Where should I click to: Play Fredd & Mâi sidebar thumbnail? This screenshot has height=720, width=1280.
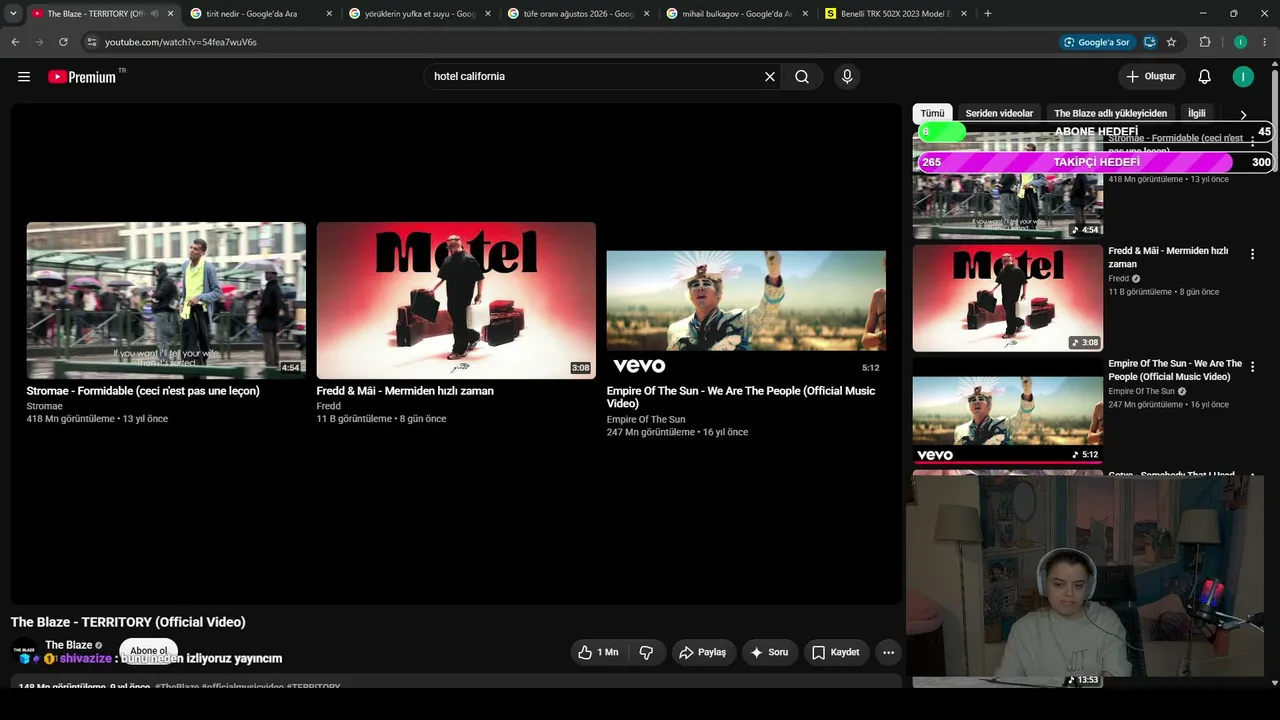point(1008,298)
